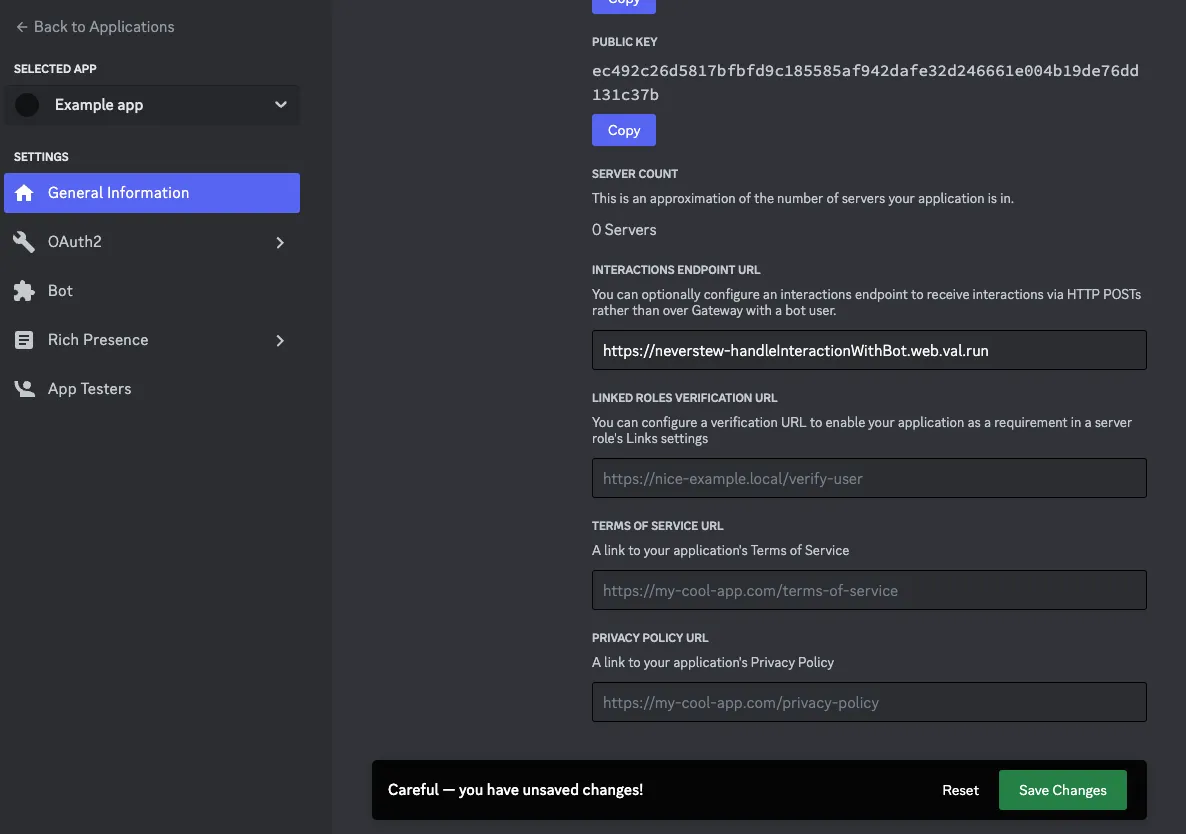Open the Bot settings page
The width and height of the screenshot is (1186, 834).
[x=61, y=291]
